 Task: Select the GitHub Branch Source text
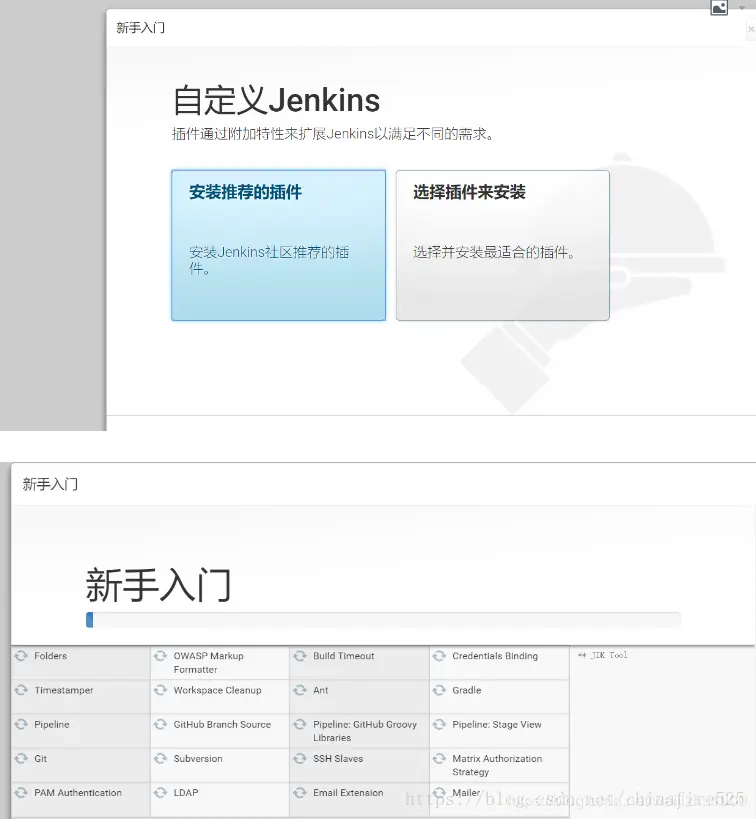[x=222, y=724]
